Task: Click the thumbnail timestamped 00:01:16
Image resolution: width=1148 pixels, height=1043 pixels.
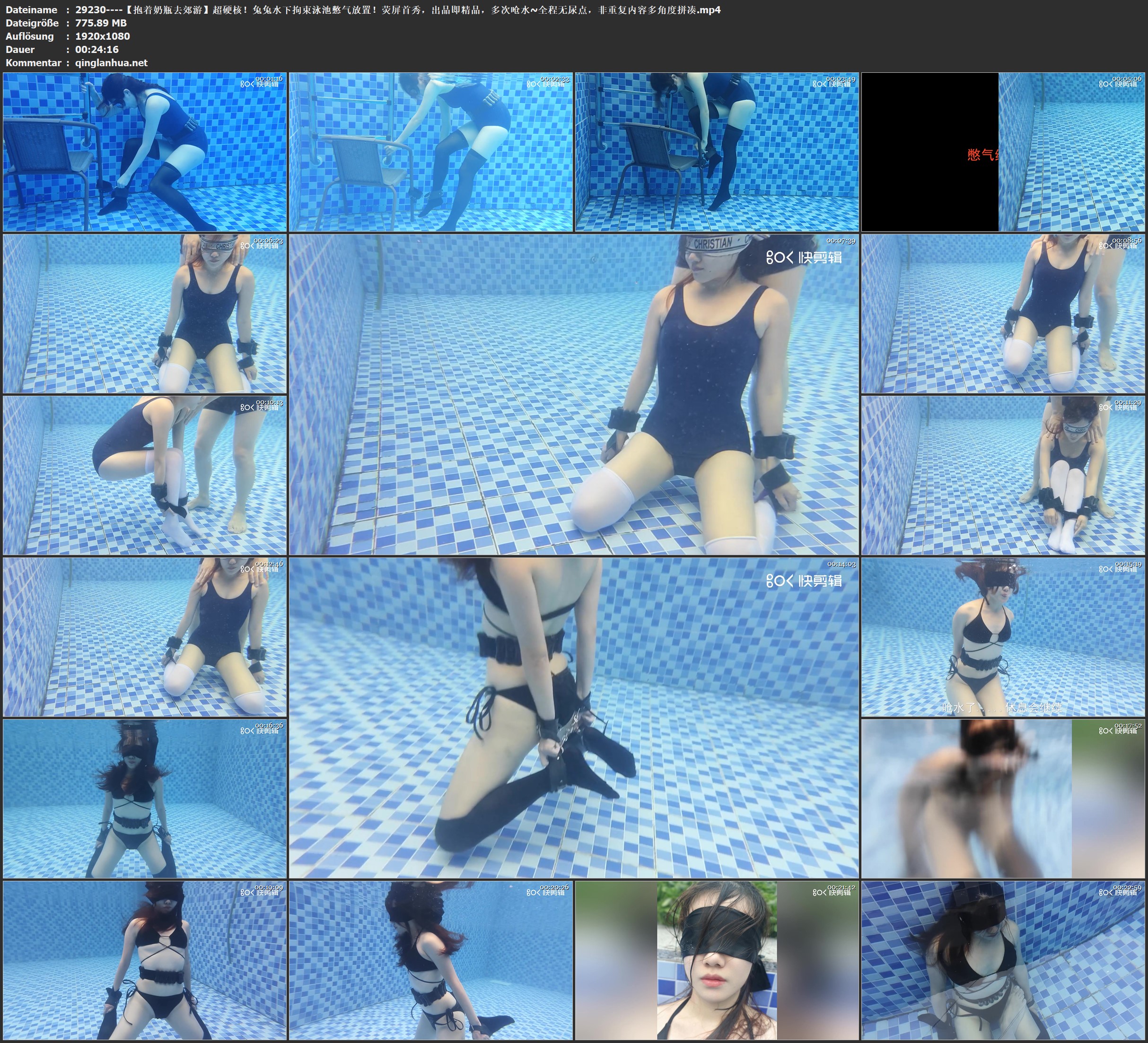Action: click(145, 151)
